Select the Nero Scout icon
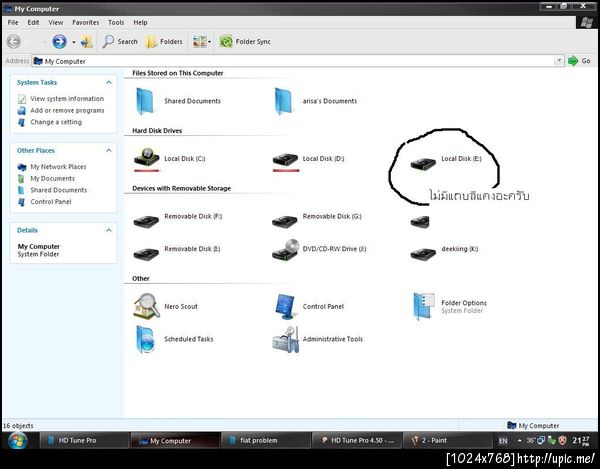600x469 pixels. (x=147, y=306)
